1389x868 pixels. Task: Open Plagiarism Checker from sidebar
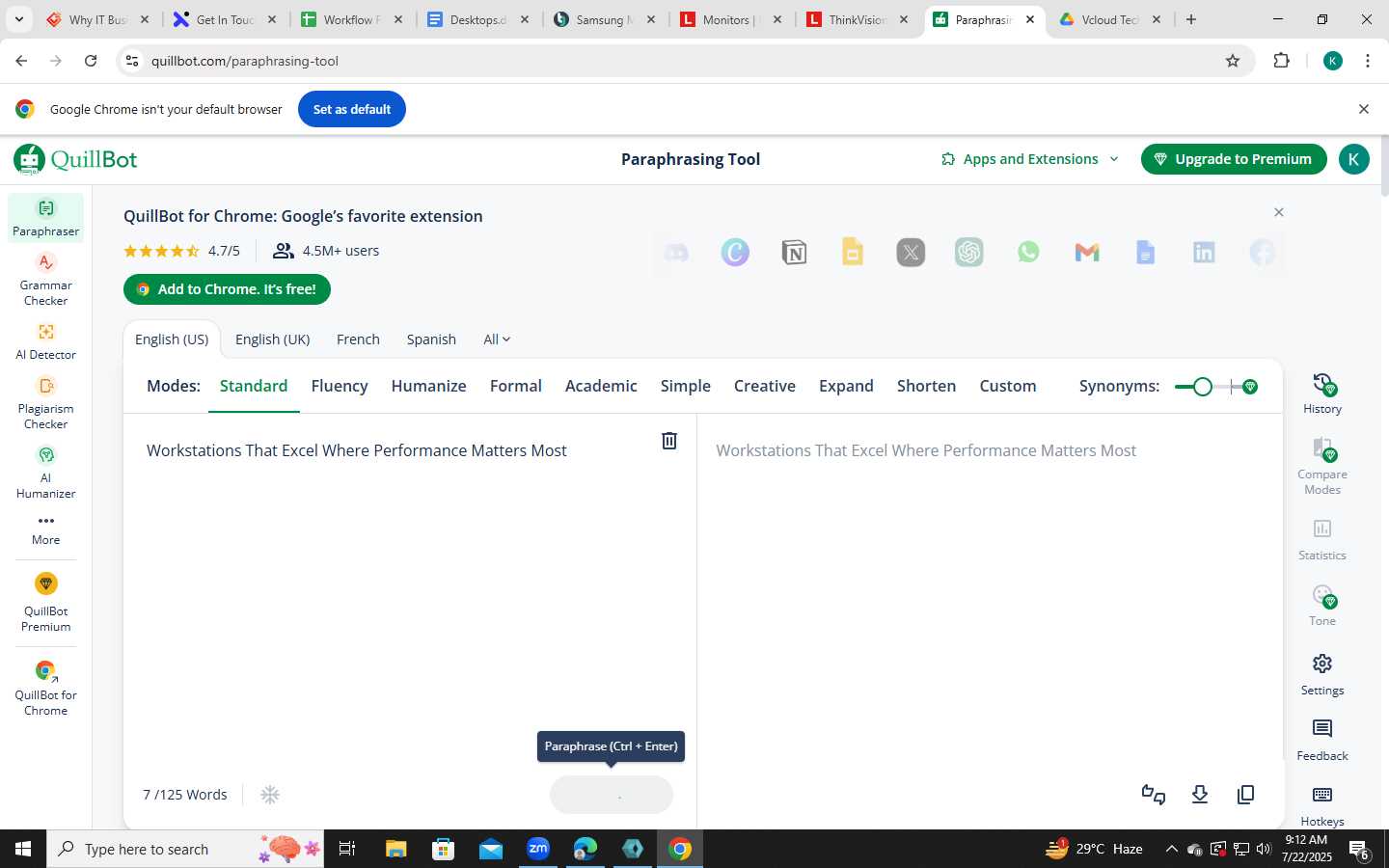[x=45, y=403]
